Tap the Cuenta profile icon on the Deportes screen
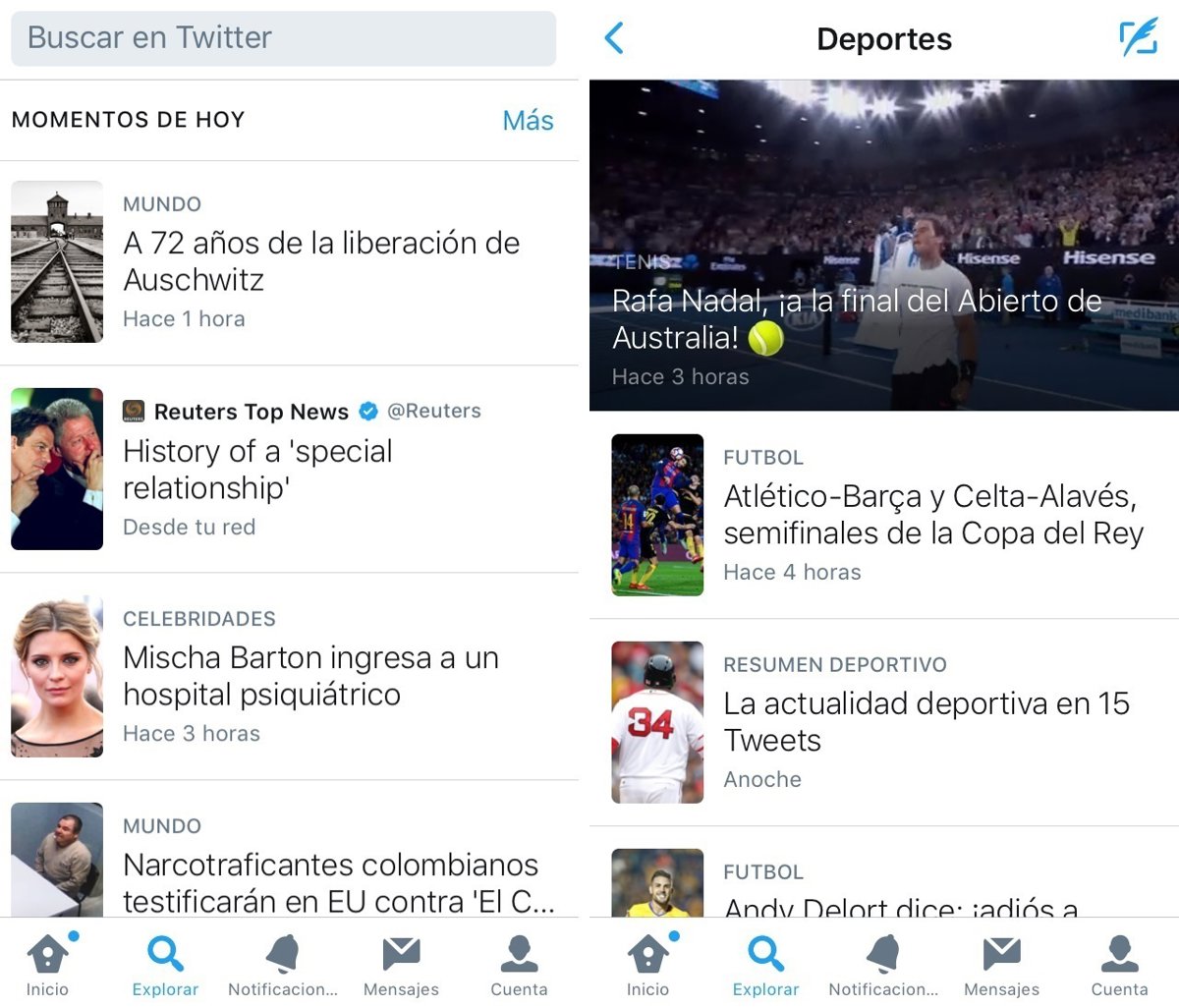The width and height of the screenshot is (1179, 1008). point(1119,954)
